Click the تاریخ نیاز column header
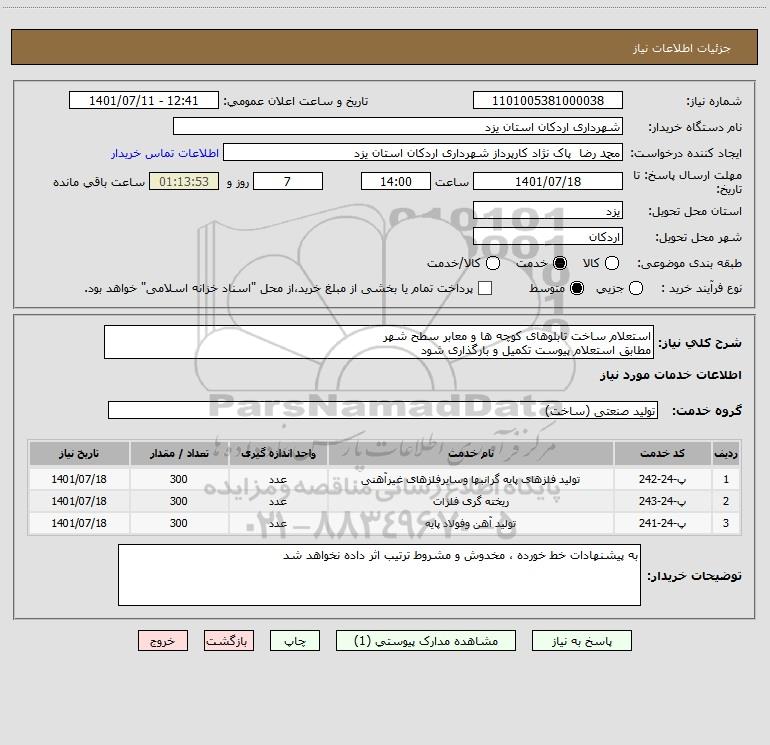The height and width of the screenshot is (745, 770). pos(79,453)
